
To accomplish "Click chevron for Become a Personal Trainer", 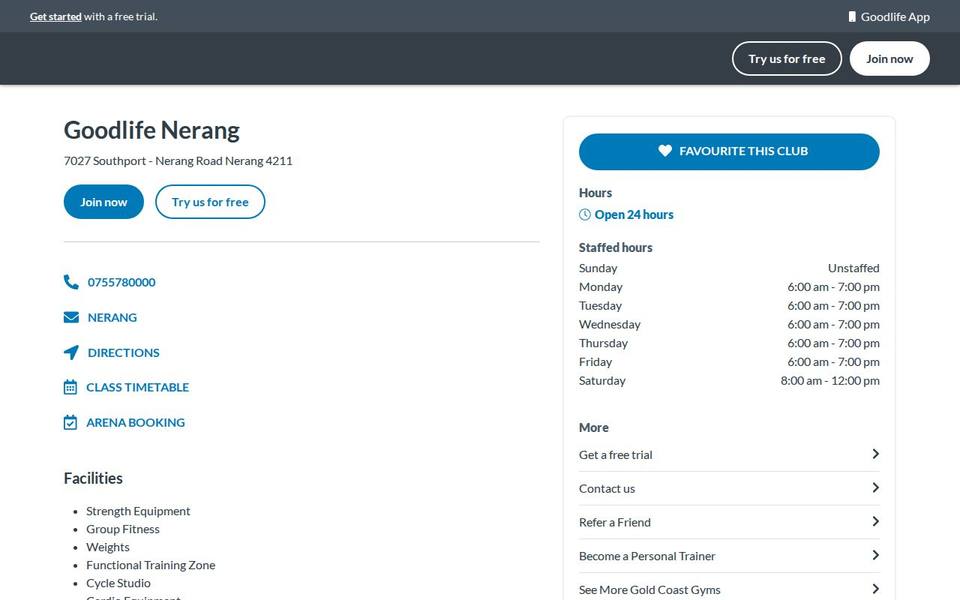I will 876,555.
